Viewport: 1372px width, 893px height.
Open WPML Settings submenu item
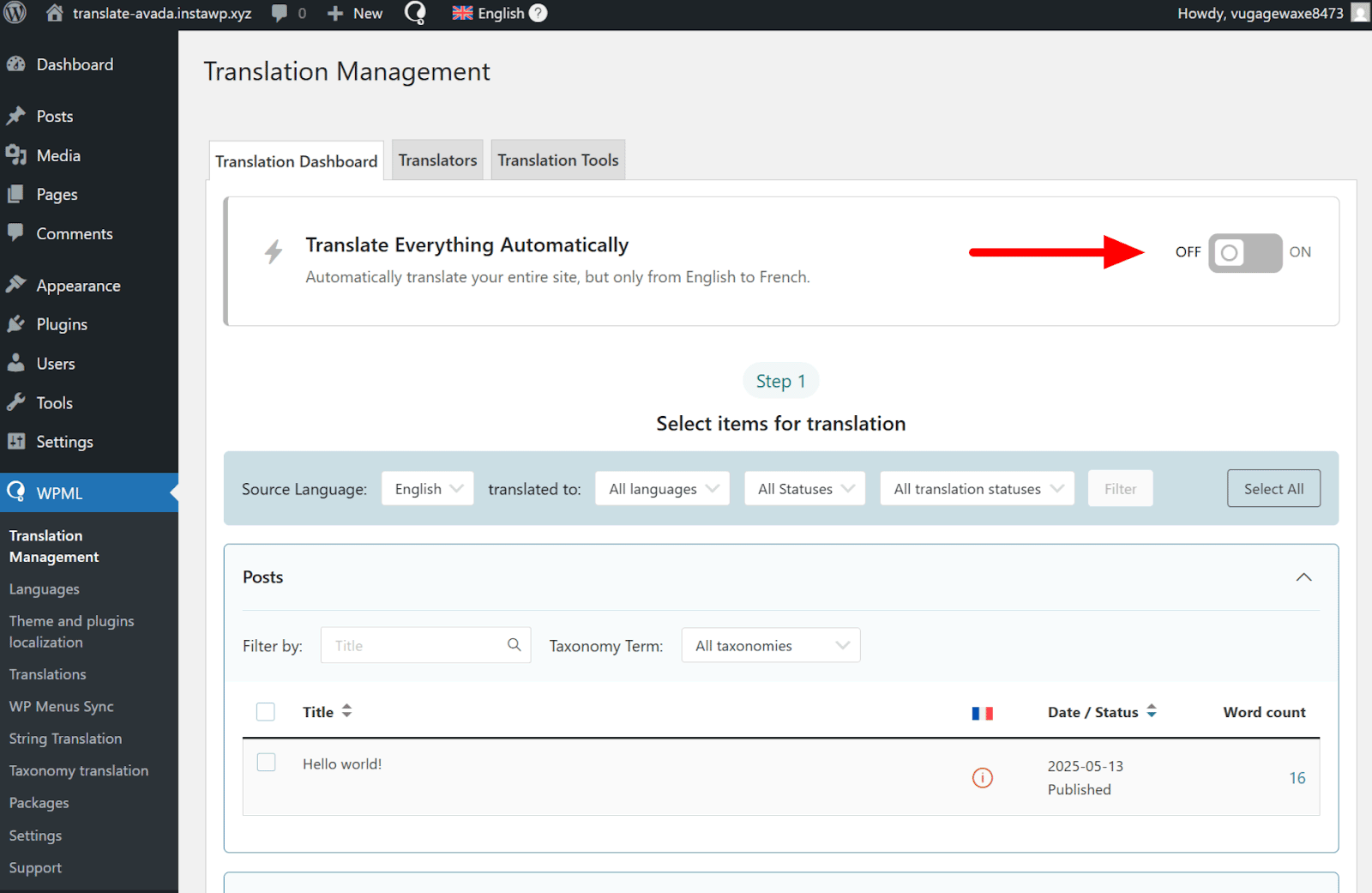click(36, 836)
